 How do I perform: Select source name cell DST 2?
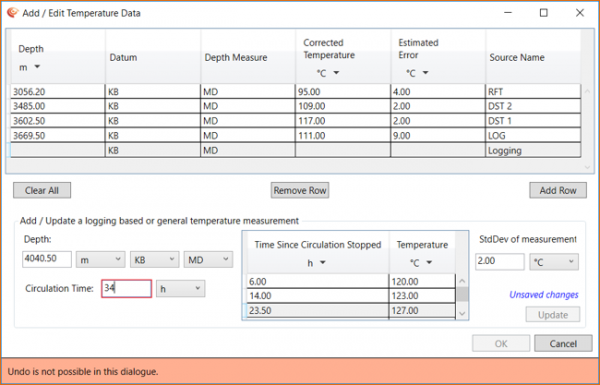click(533, 106)
